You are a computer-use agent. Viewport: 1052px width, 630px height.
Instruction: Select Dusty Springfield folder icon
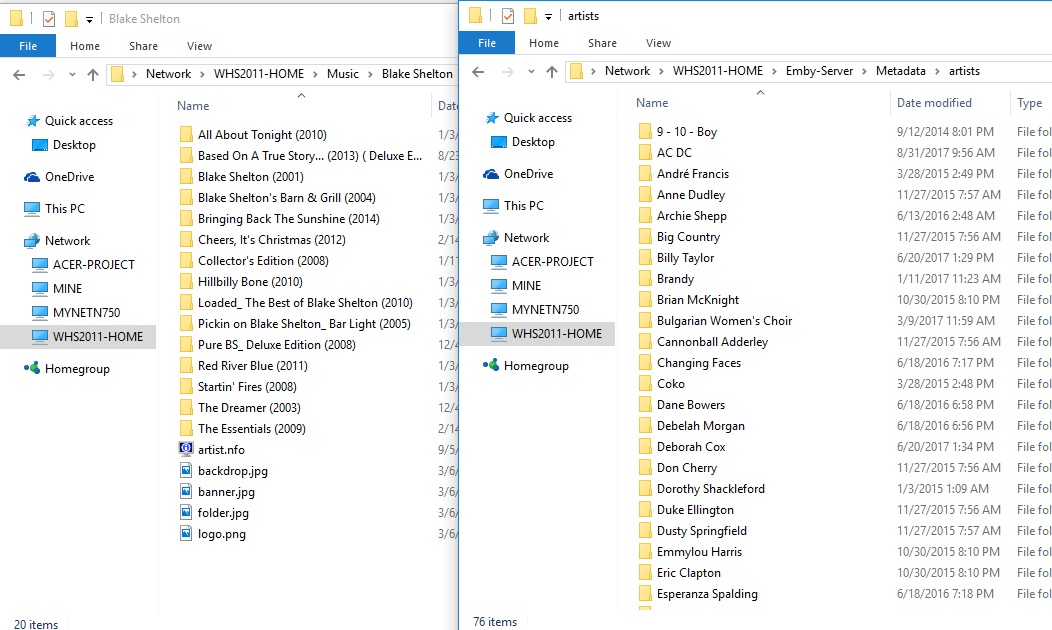pyautogui.click(x=645, y=531)
